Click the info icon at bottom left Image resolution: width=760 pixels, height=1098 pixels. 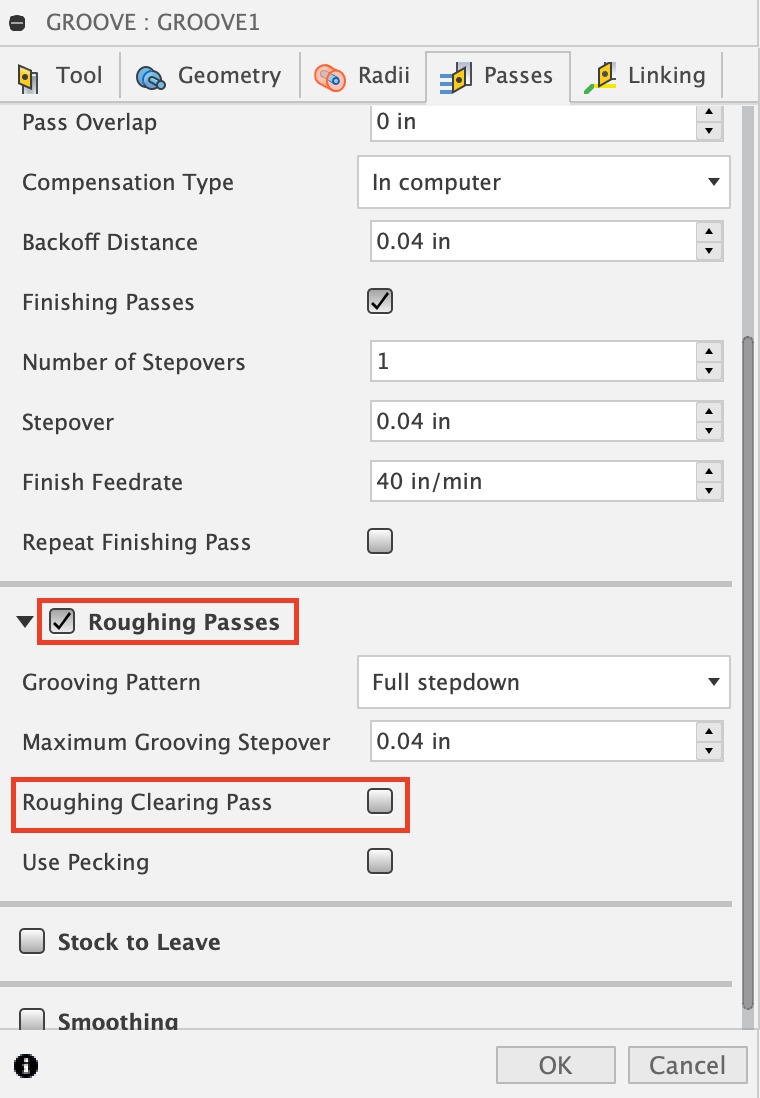[27, 1065]
